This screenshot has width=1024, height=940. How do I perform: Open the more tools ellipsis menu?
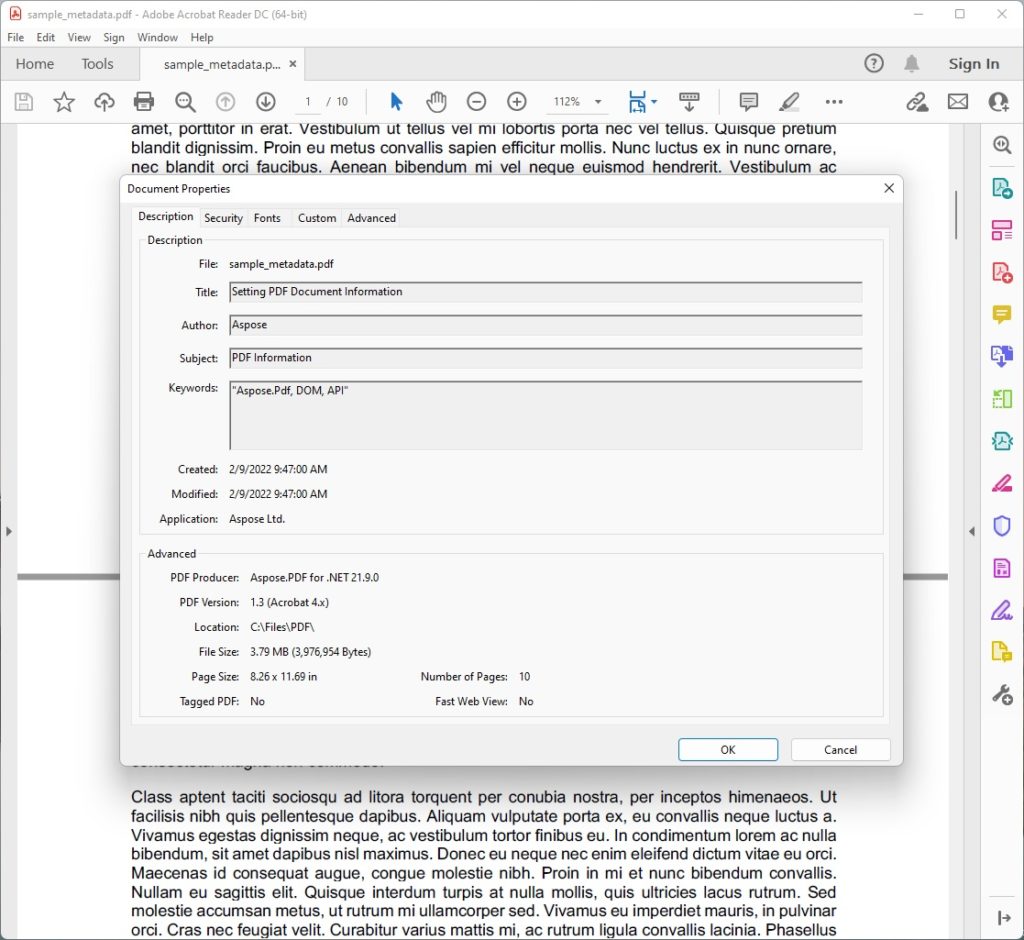pos(834,101)
